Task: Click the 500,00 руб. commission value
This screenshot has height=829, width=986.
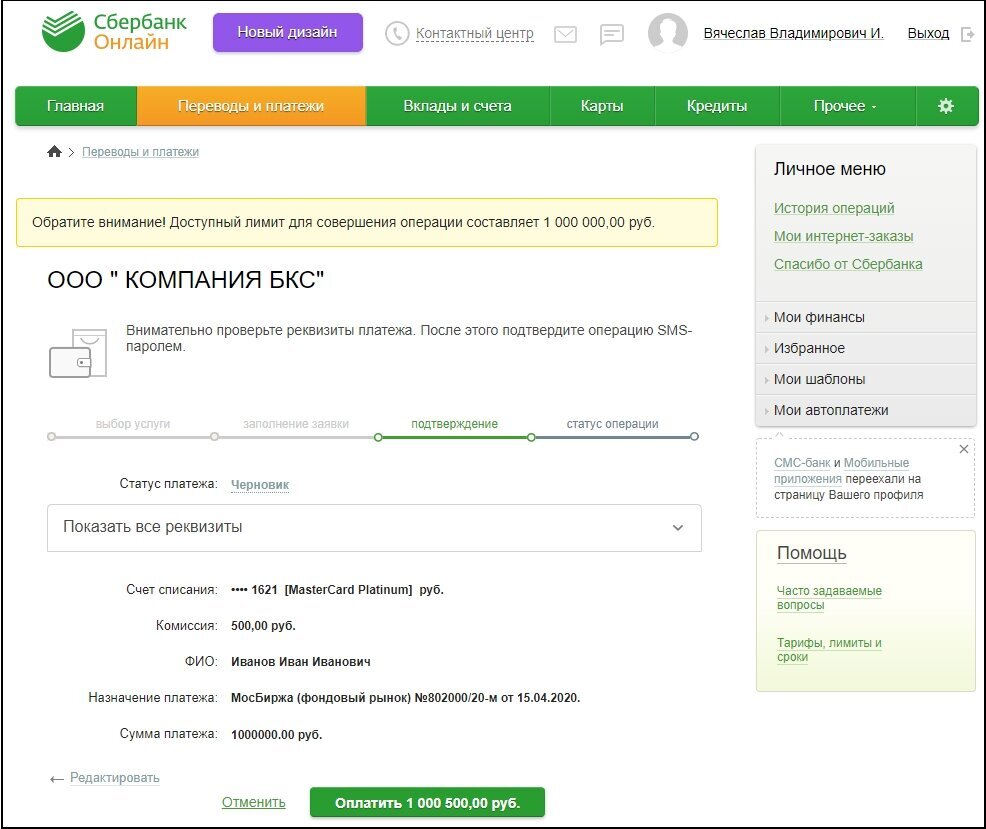Action: coord(263,626)
